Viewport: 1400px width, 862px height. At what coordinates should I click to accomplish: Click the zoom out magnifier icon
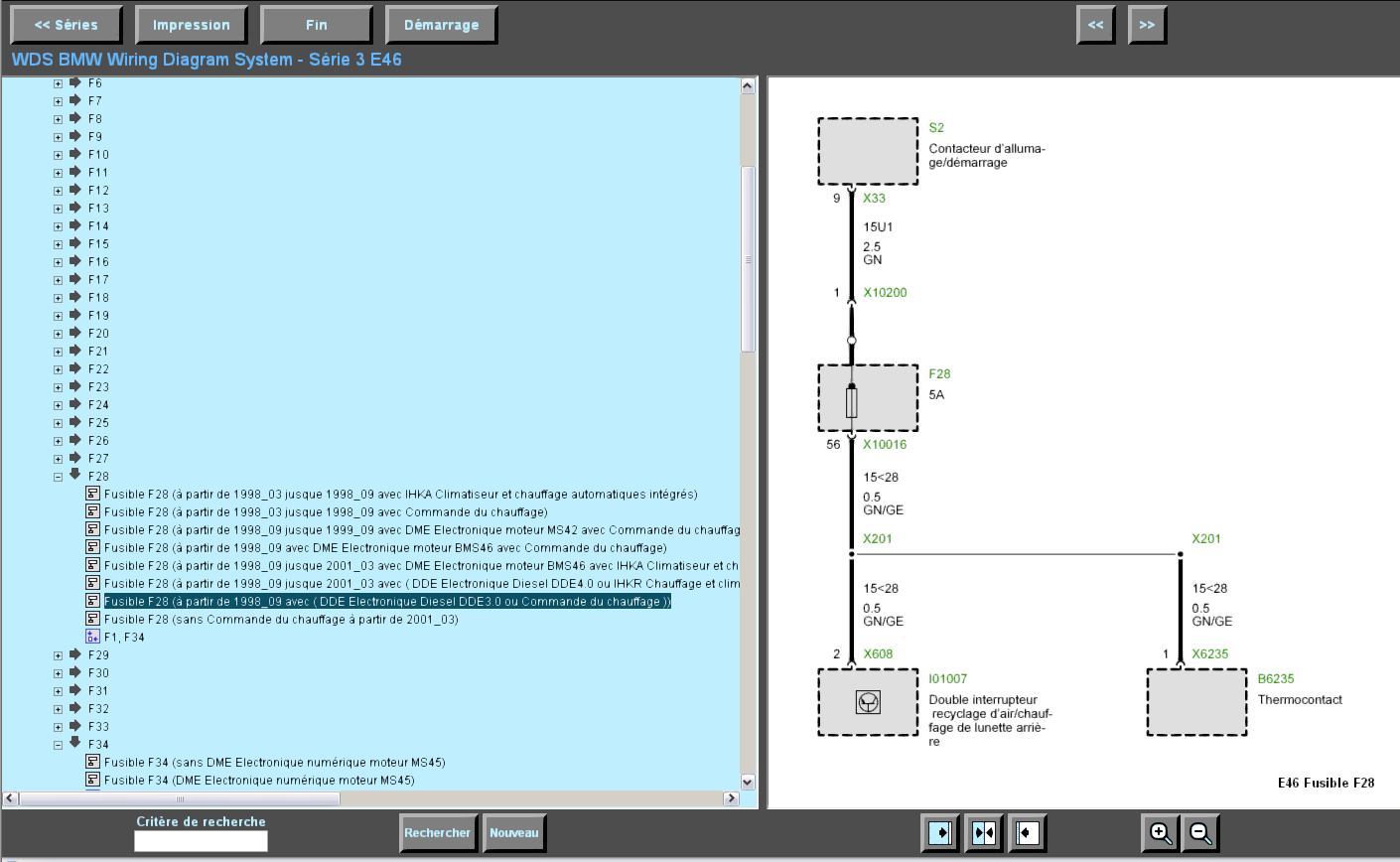coord(1200,833)
